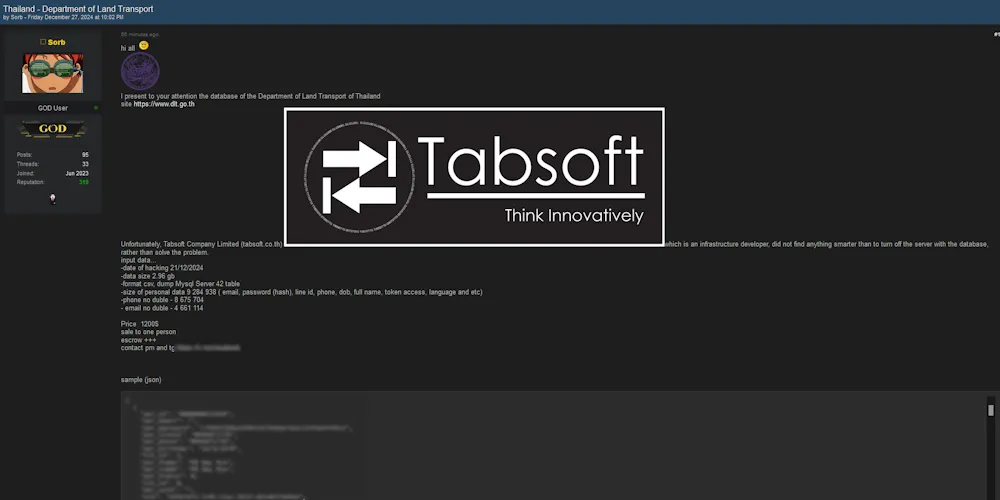
Task: Open the post count value 95
Action: point(85,155)
